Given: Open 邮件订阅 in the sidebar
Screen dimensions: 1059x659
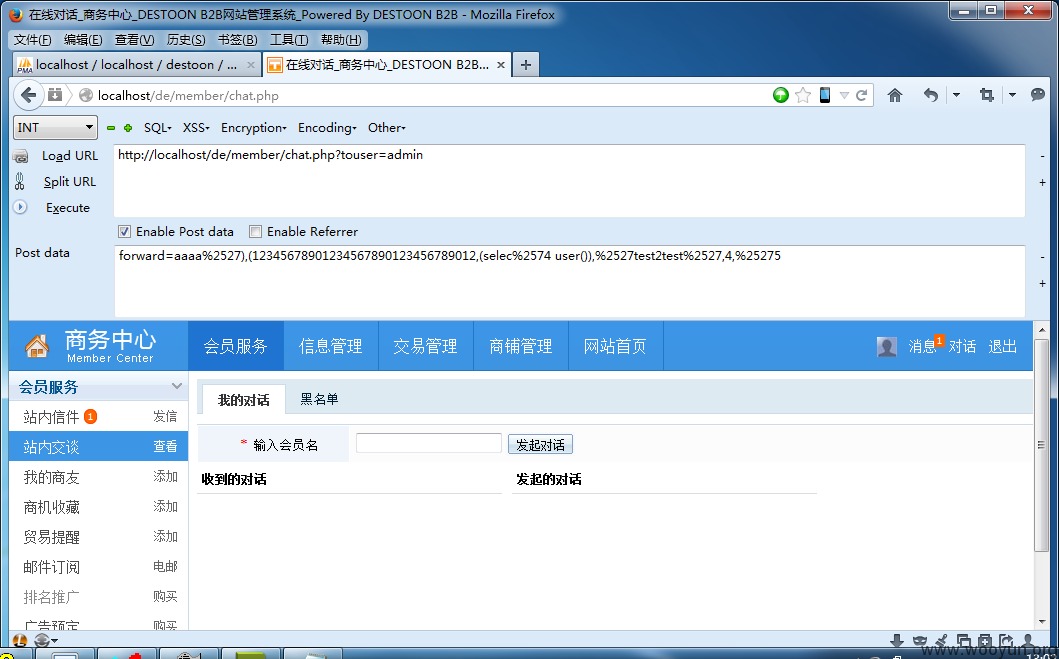Looking at the screenshot, I should click(x=51, y=567).
